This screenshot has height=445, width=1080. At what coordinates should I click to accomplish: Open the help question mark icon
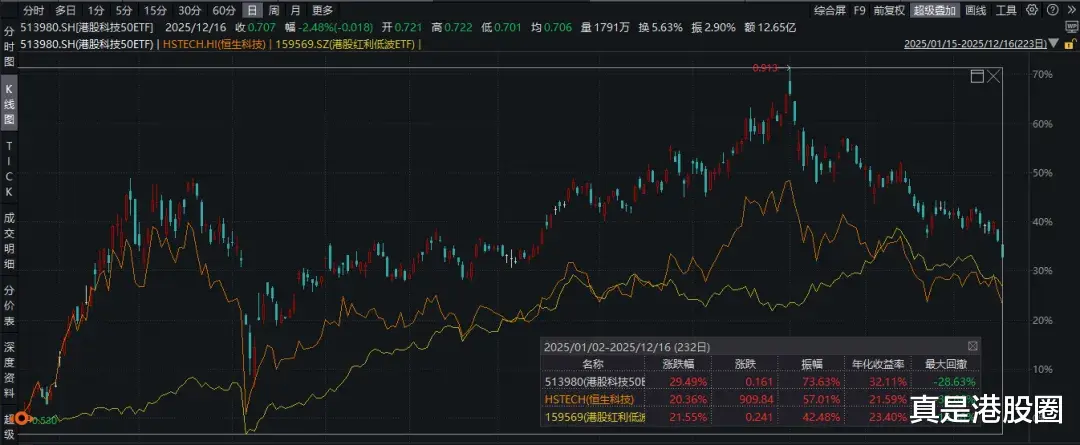(x=1050, y=10)
